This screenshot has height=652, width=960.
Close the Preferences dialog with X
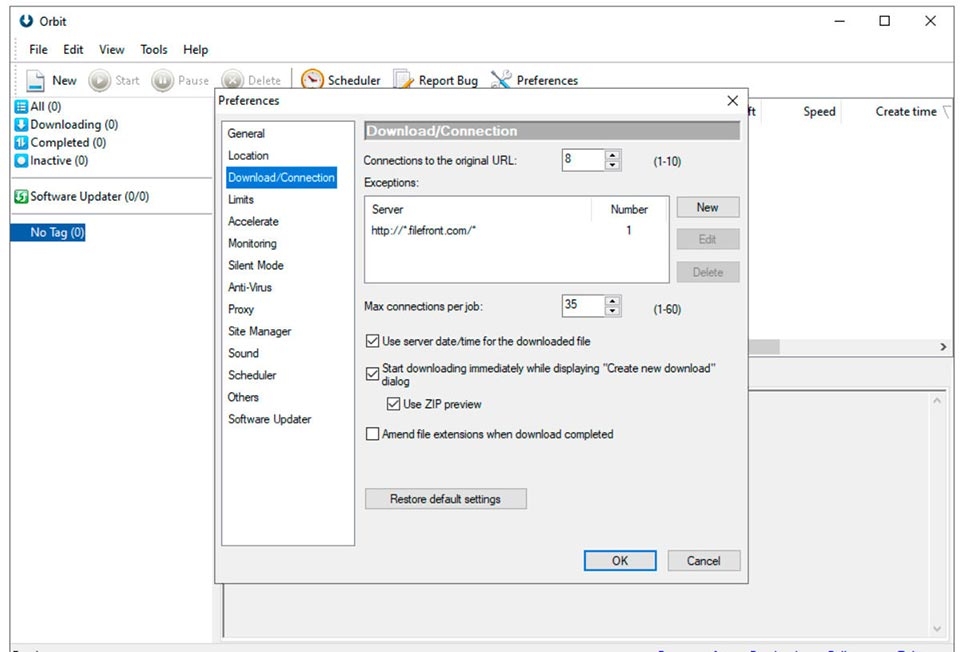click(732, 100)
